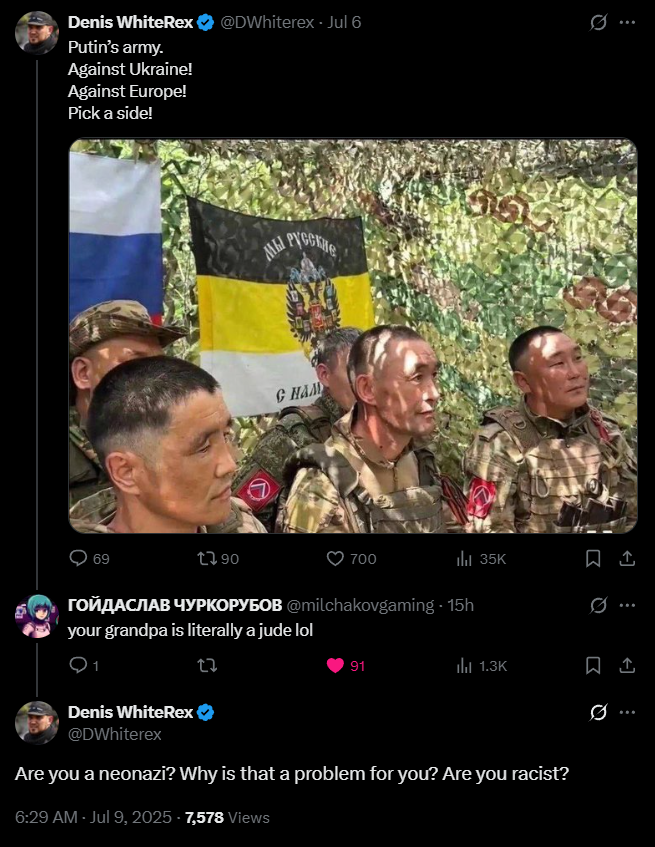Open the soldiers photo attachment

(353, 336)
